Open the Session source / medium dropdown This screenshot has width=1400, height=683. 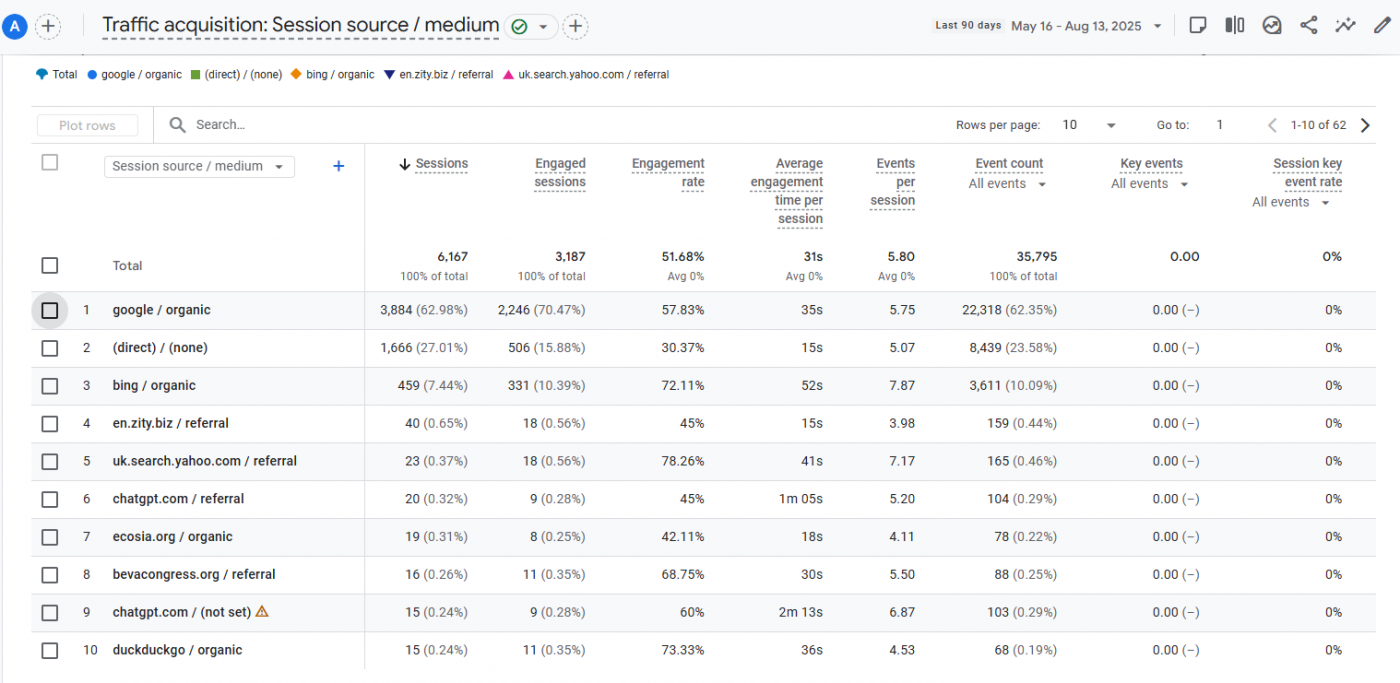pyautogui.click(x=199, y=166)
